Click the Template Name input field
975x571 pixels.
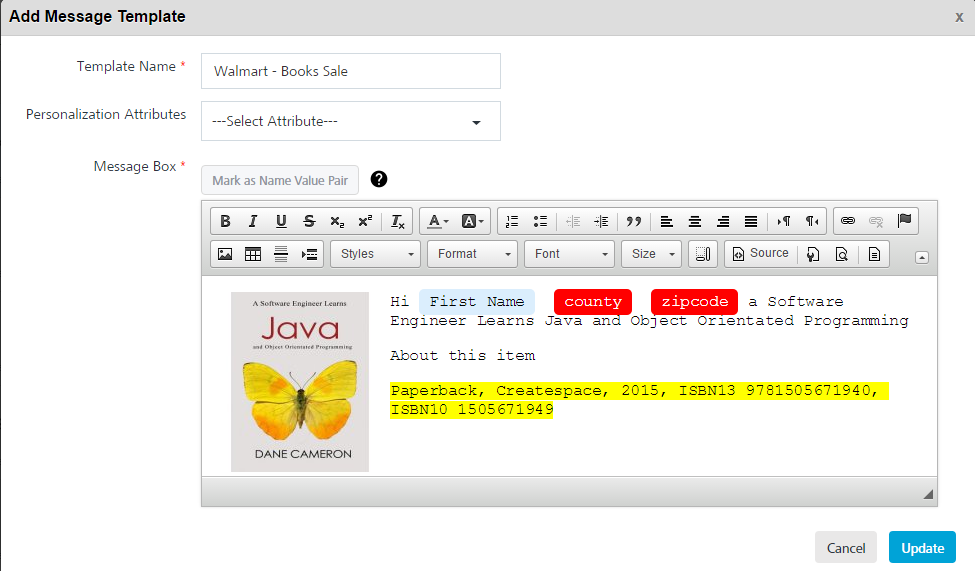point(350,71)
